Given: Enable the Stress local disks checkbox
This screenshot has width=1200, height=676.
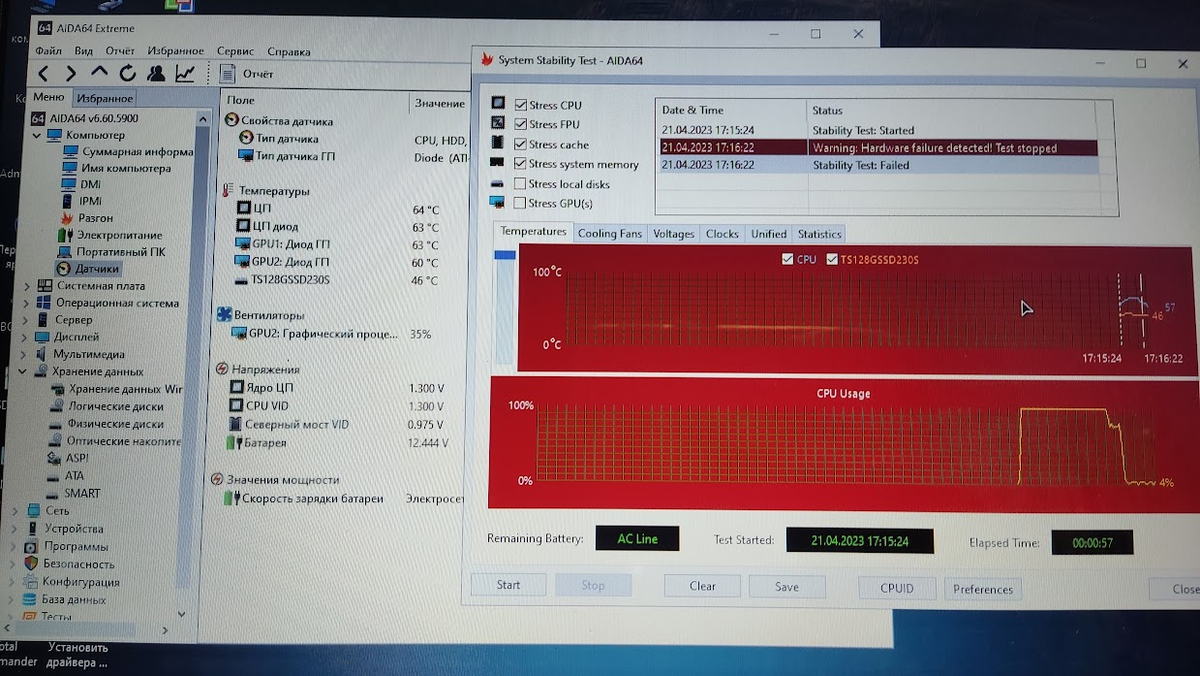Looking at the screenshot, I should 520,184.
